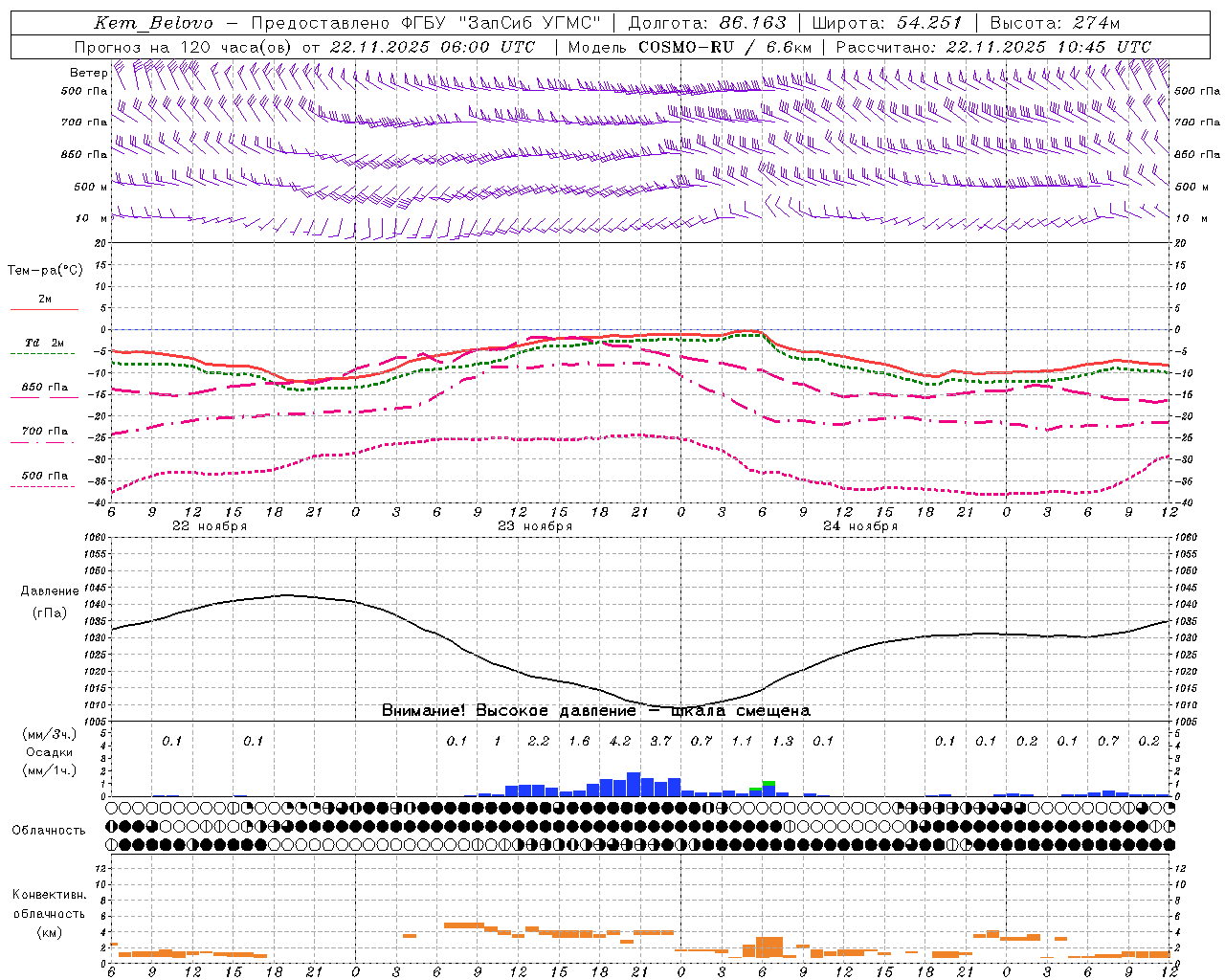1225x980 pixels.
Task: Click the Широта: 54.251 value
Action: click(887, 23)
